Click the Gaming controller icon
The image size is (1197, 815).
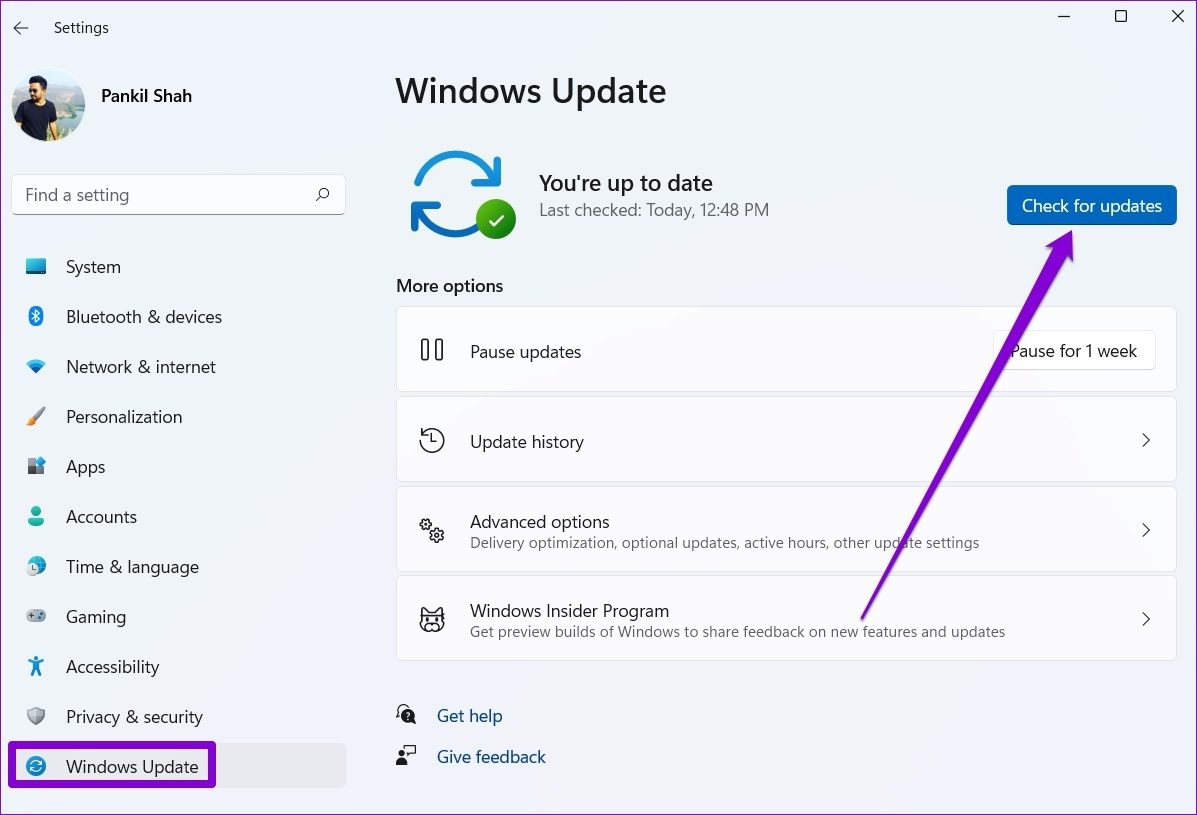(x=36, y=617)
